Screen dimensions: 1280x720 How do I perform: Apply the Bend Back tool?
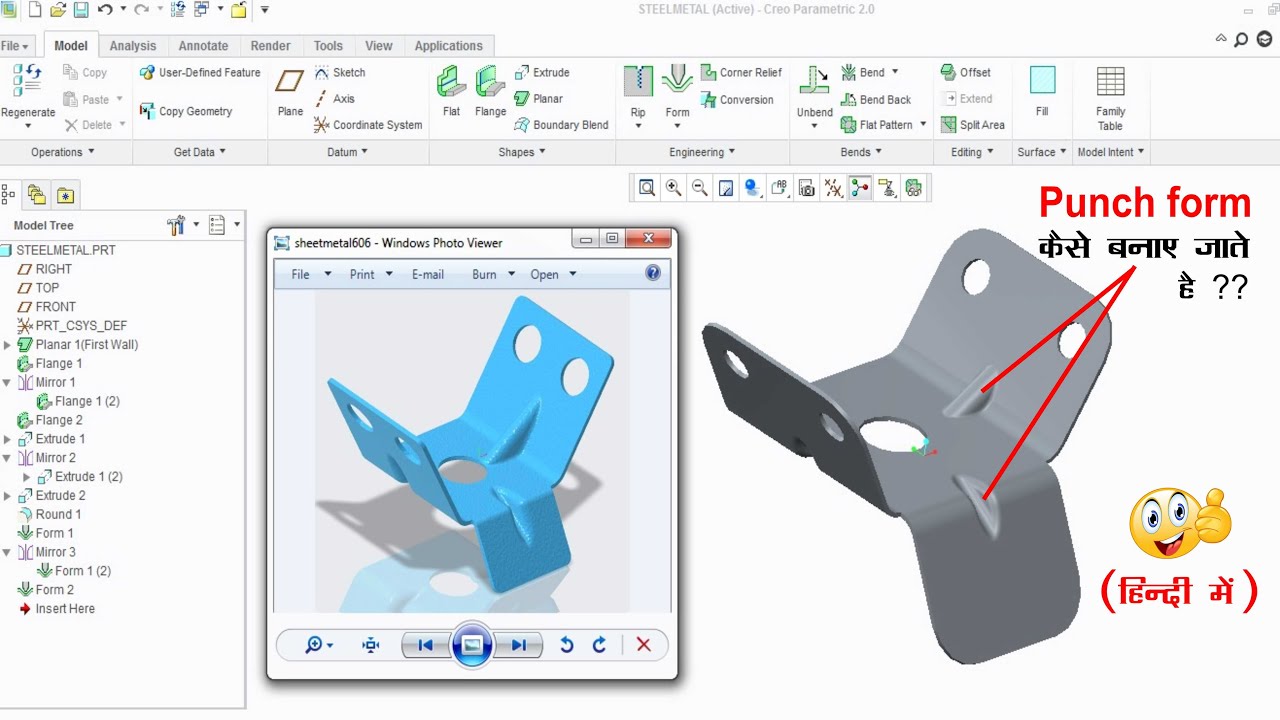876,100
